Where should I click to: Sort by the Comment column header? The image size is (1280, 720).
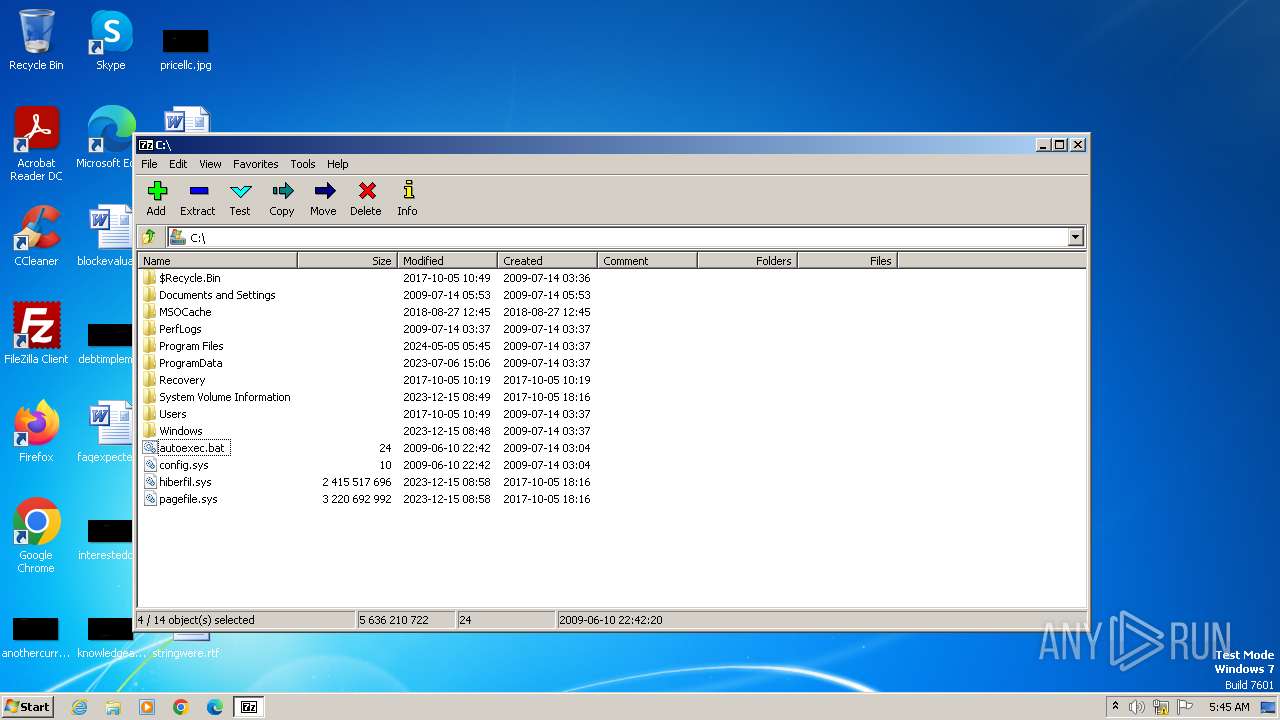click(647, 261)
